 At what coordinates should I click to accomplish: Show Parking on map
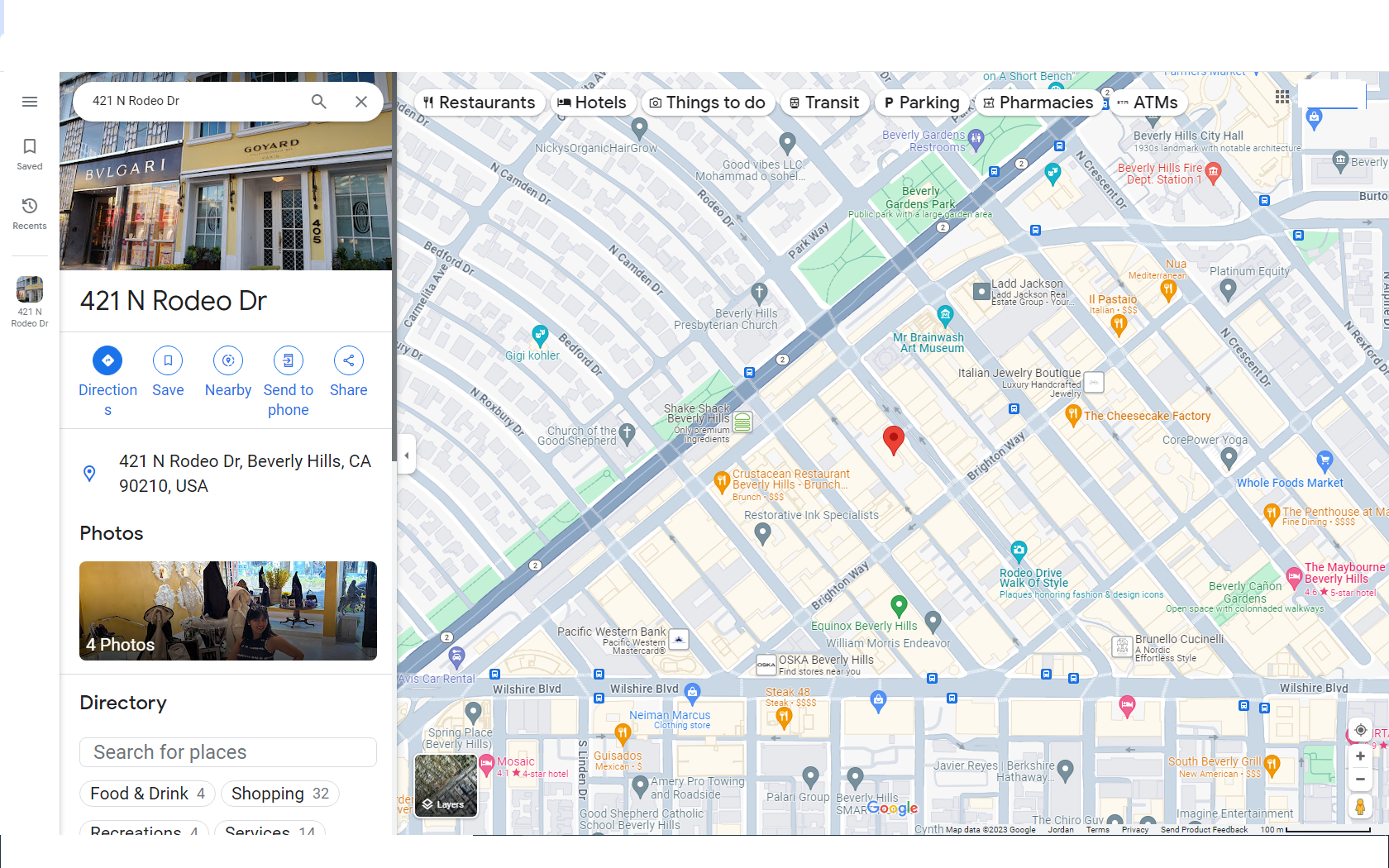pyautogui.click(x=921, y=103)
